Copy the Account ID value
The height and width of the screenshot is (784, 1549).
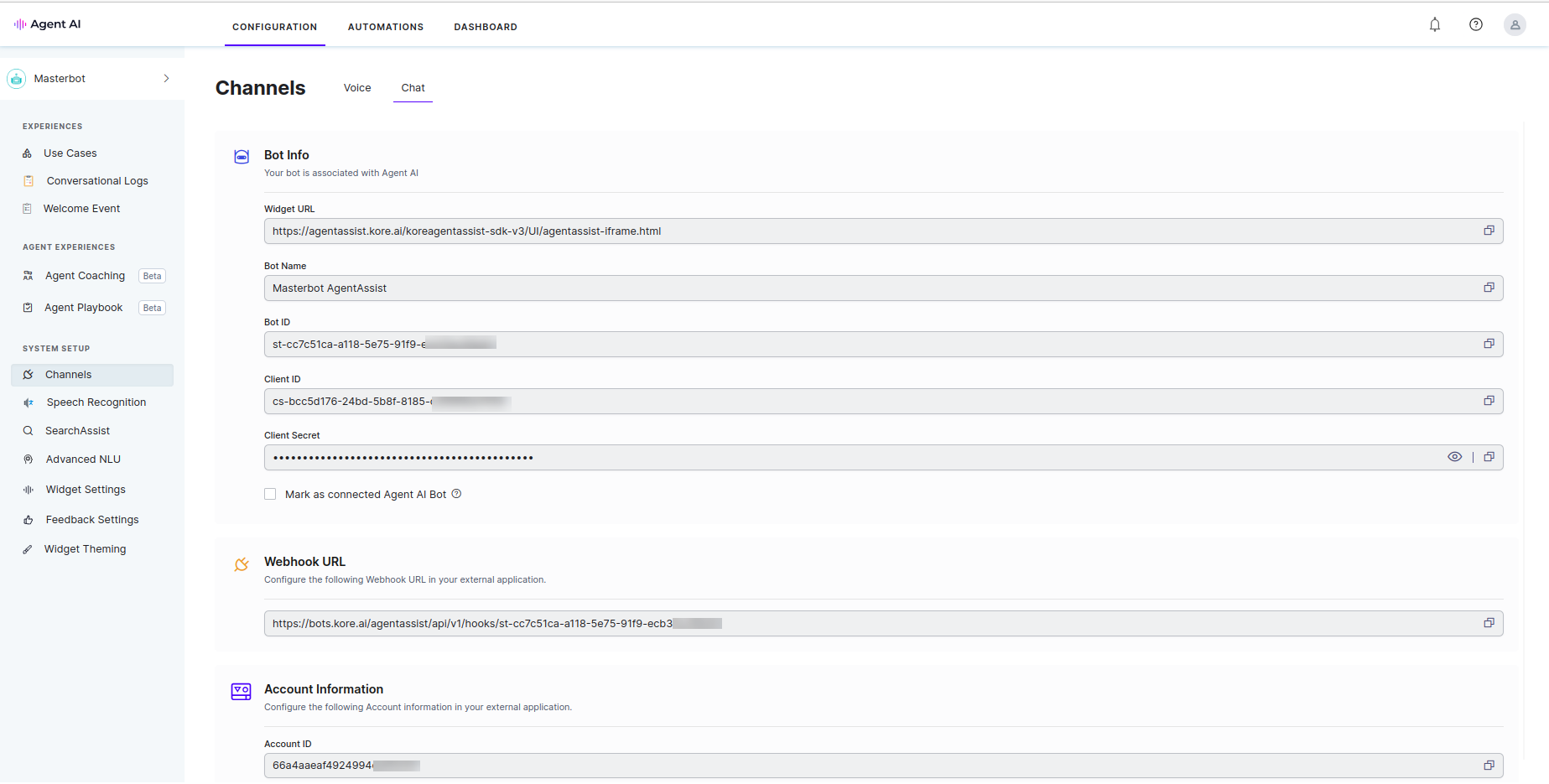click(x=1489, y=765)
